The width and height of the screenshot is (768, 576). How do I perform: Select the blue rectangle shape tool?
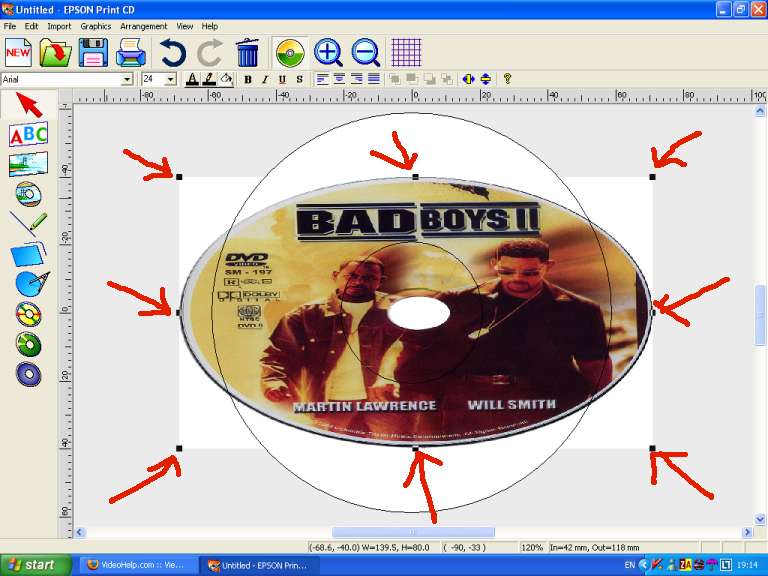point(28,255)
